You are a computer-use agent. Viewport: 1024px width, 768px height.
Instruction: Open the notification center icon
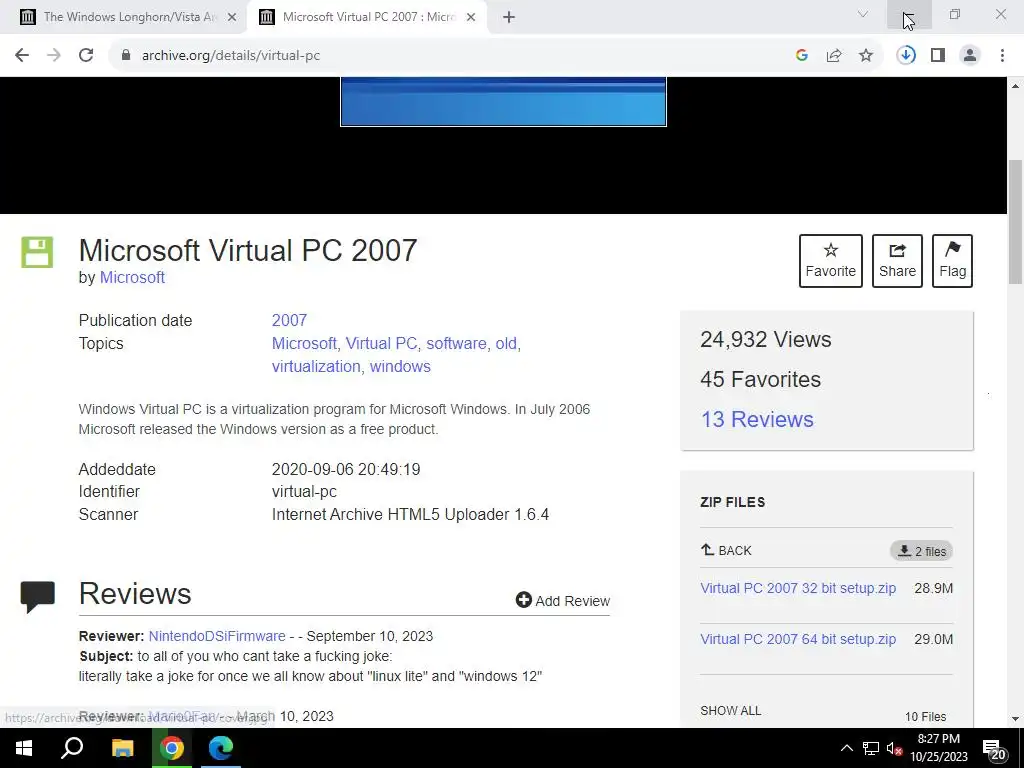tap(995, 748)
